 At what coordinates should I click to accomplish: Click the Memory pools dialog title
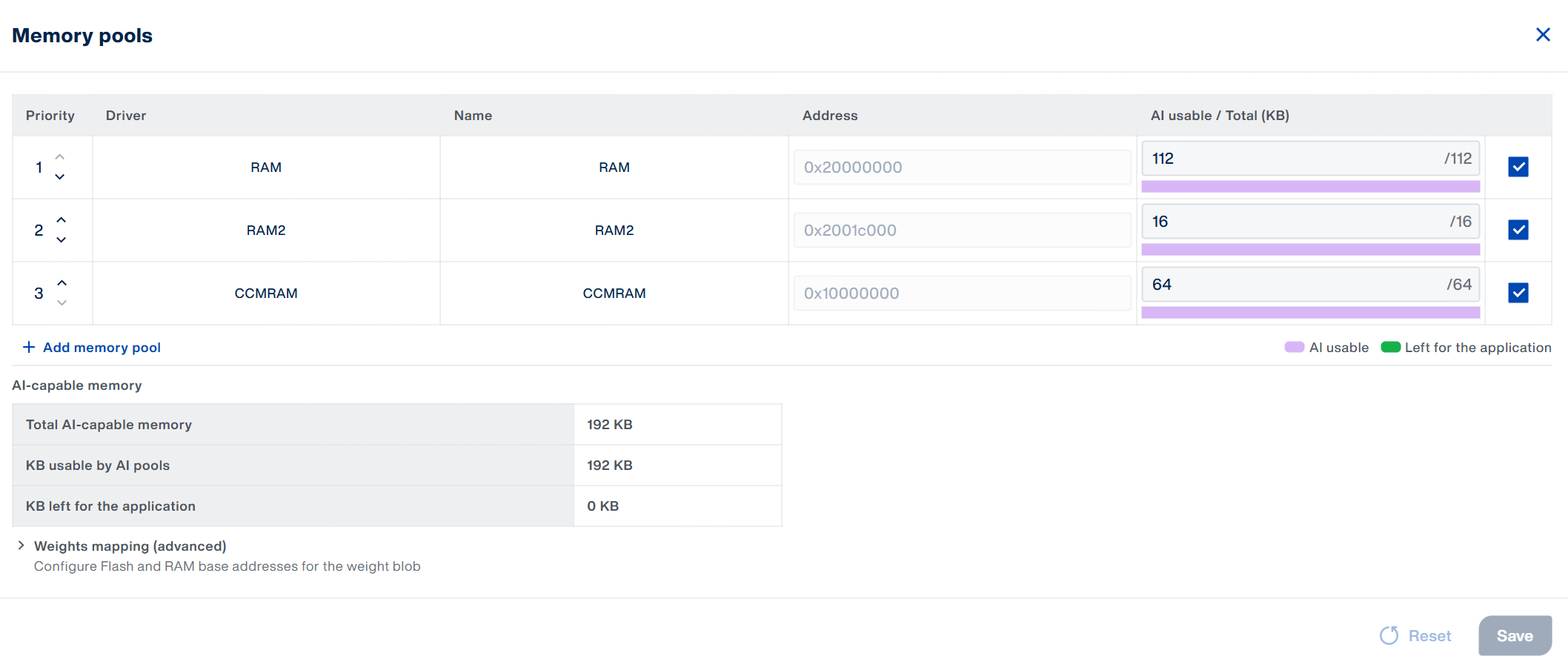click(82, 36)
